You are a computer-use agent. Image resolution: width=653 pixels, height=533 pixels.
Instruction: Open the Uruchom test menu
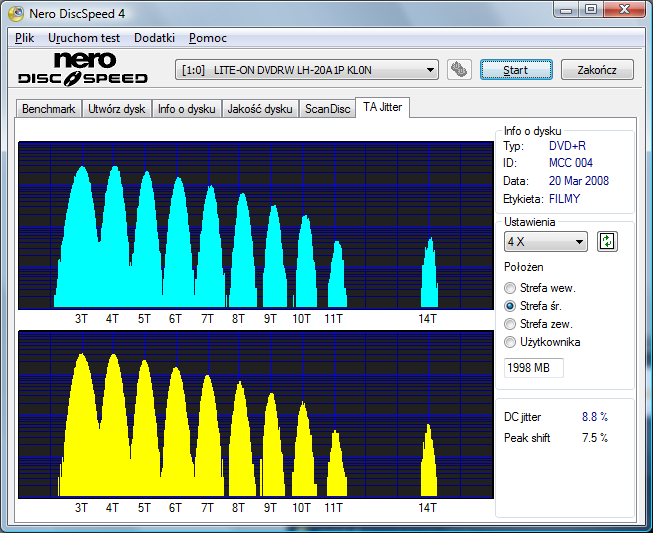[84, 38]
